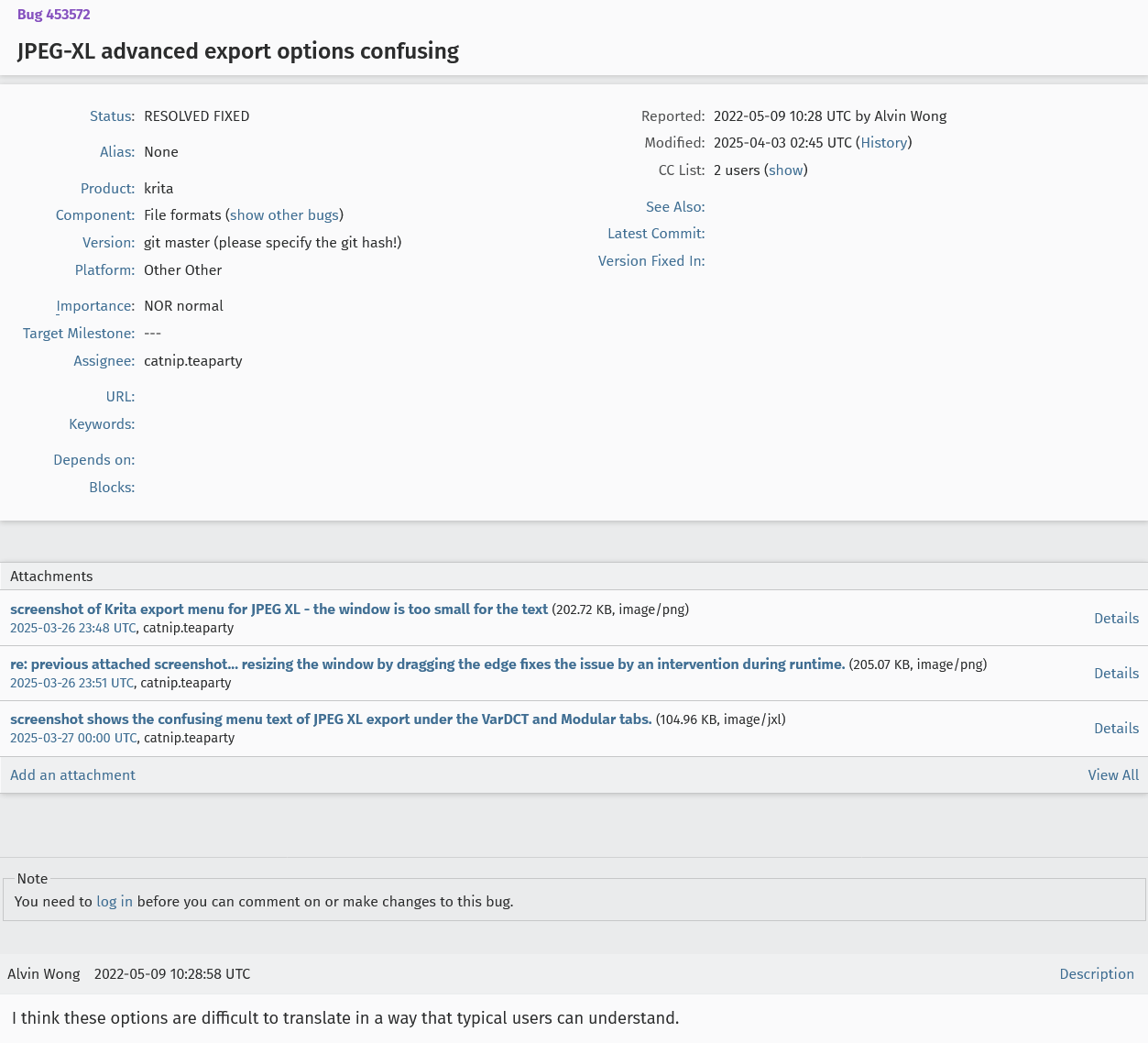This screenshot has height=1043, width=1148.
Task: Show other bugs in File formats component
Action: point(284,215)
